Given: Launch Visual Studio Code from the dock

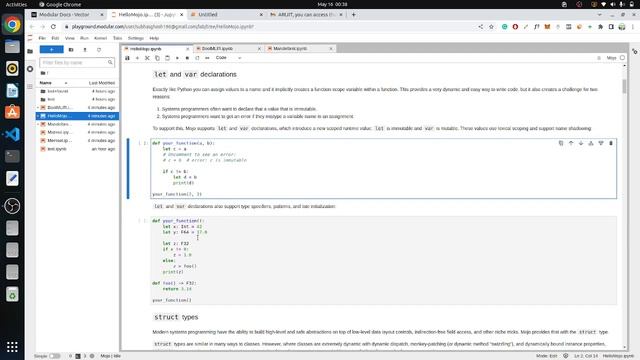Looking at the screenshot, I should click(12, 134).
